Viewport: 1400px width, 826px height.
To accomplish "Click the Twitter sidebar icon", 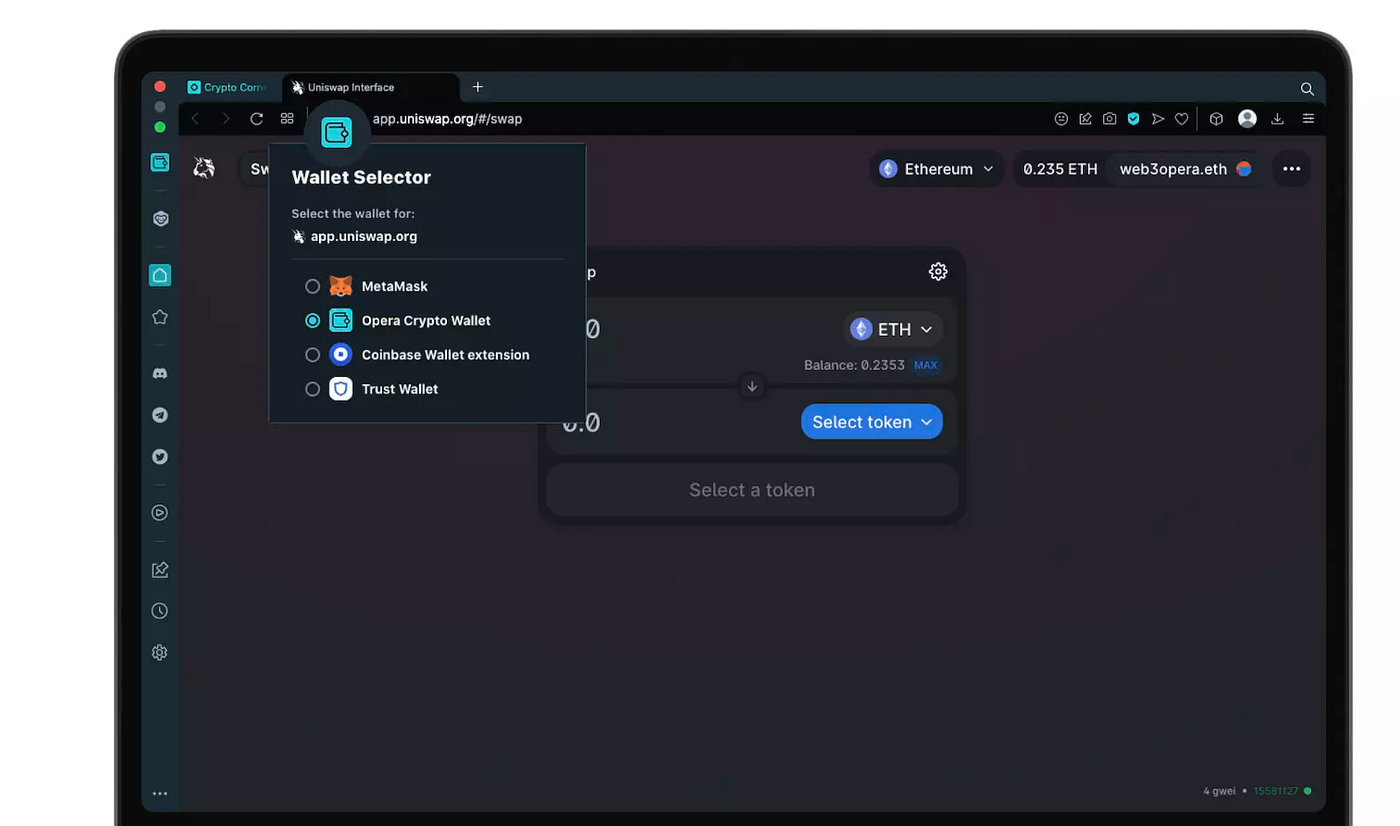I will (x=160, y=456).
